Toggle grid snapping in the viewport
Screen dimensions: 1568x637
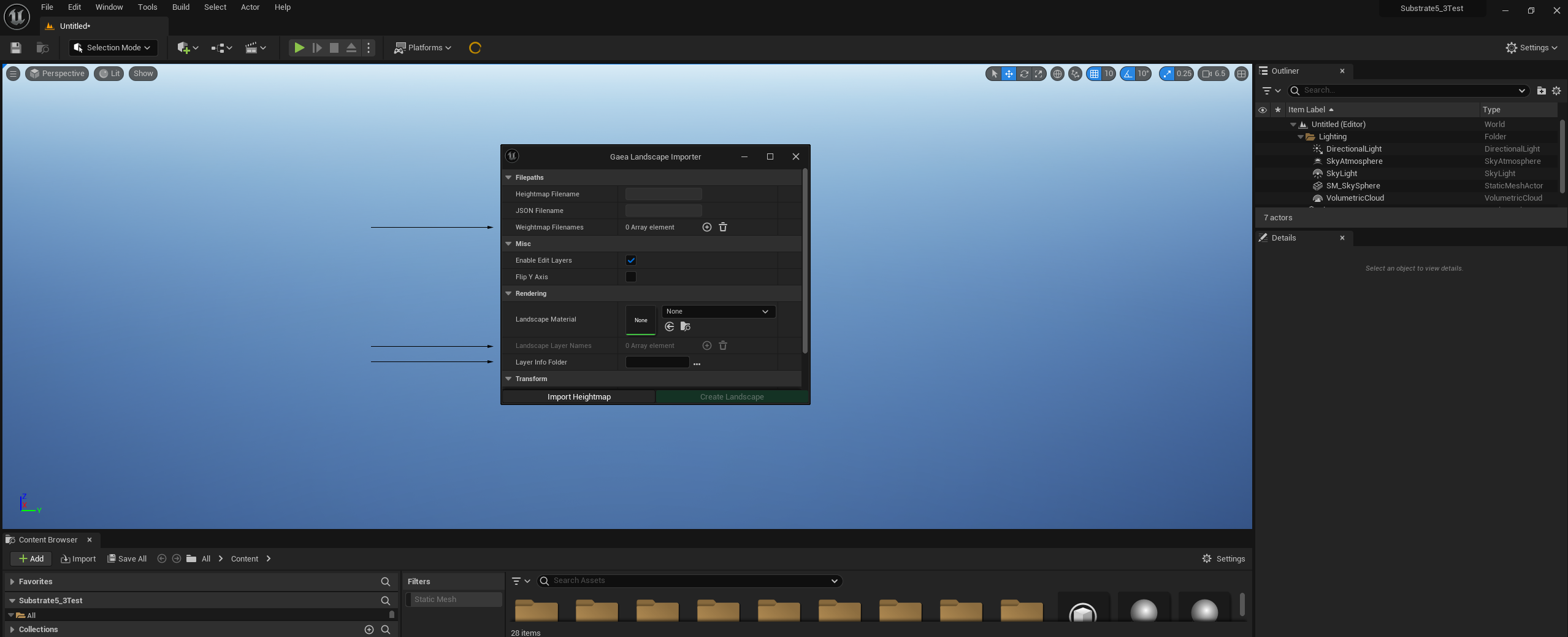click(x=1094, y=74)
